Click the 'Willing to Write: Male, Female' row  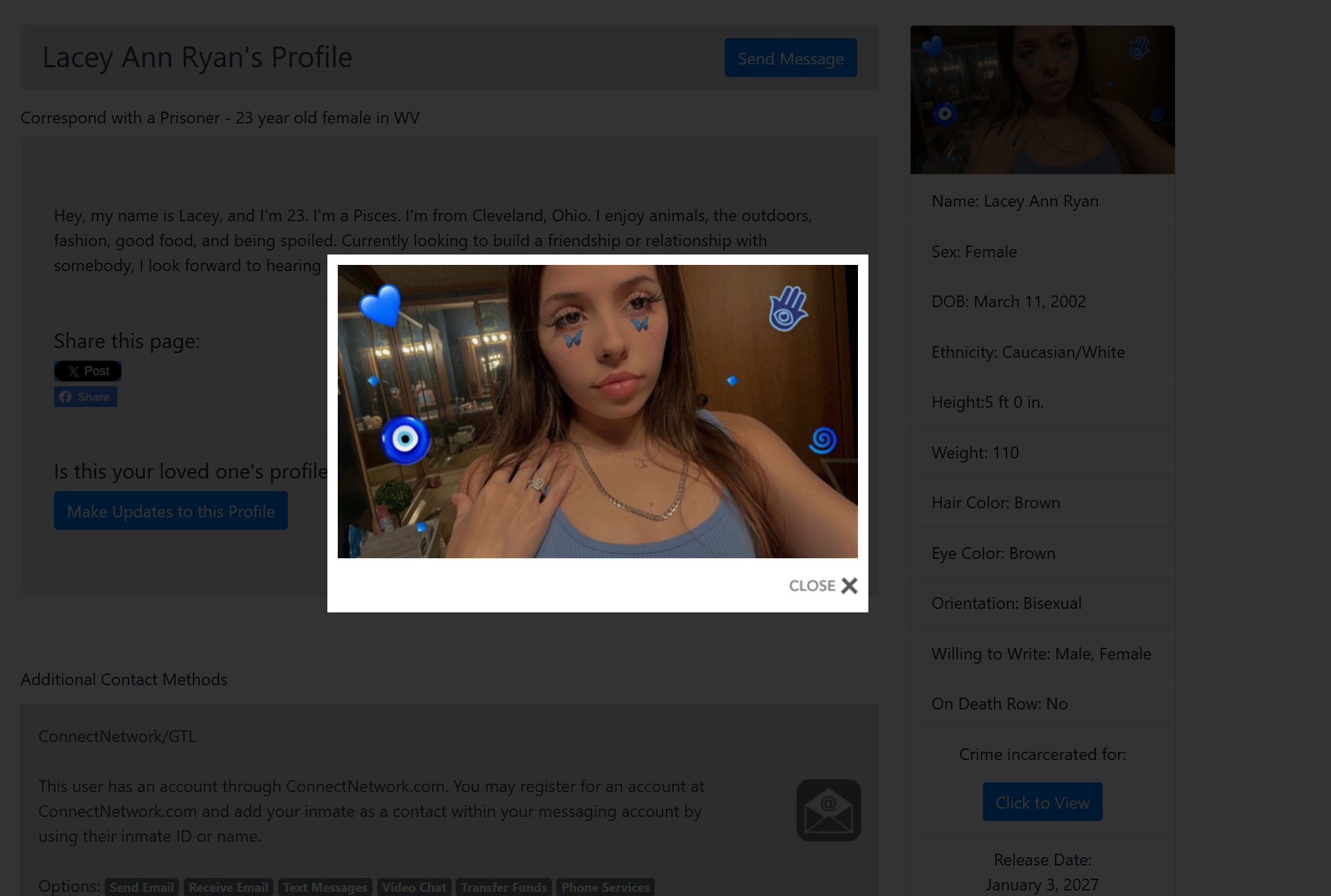1042,653
